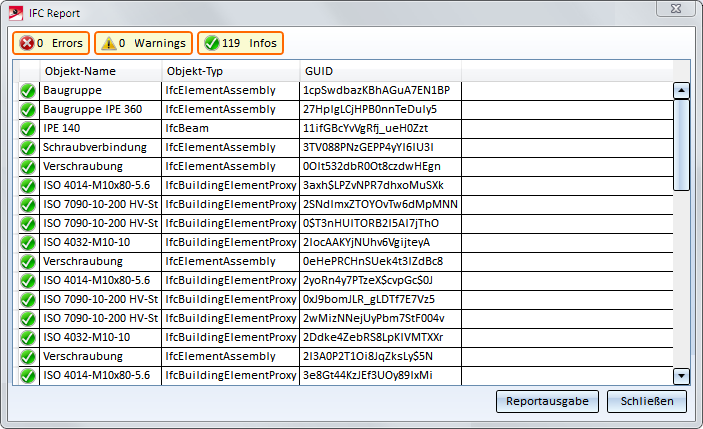Click the IfcElementAssembly cell of Schraubverbindung row
The width and height of the screenshot is (703, 429).
230,147
